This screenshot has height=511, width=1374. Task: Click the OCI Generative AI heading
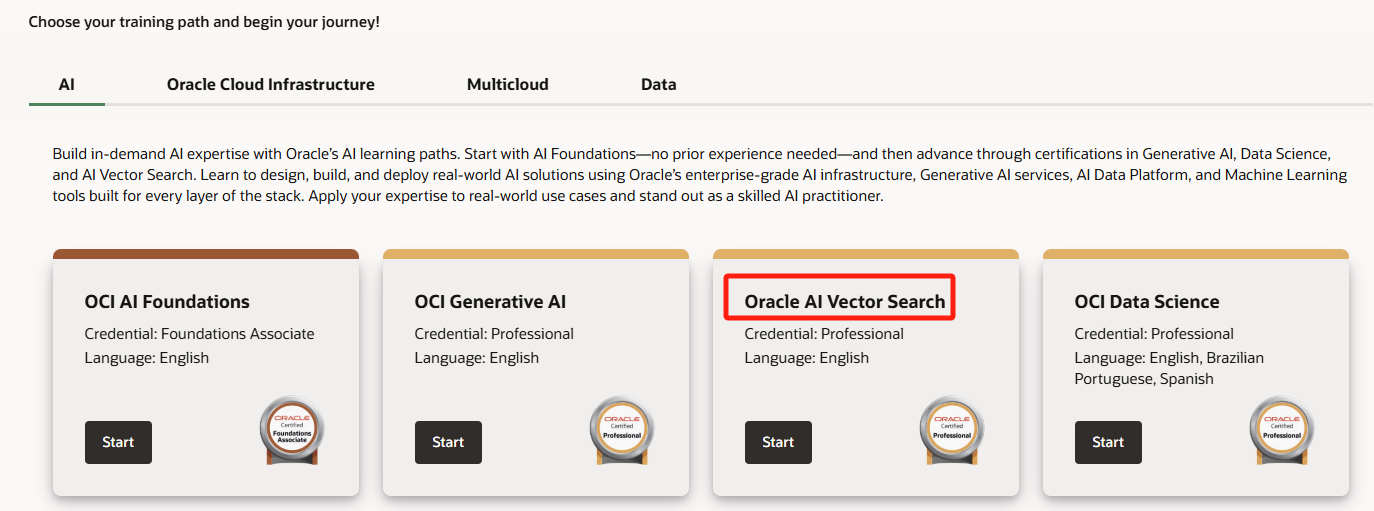490,302
